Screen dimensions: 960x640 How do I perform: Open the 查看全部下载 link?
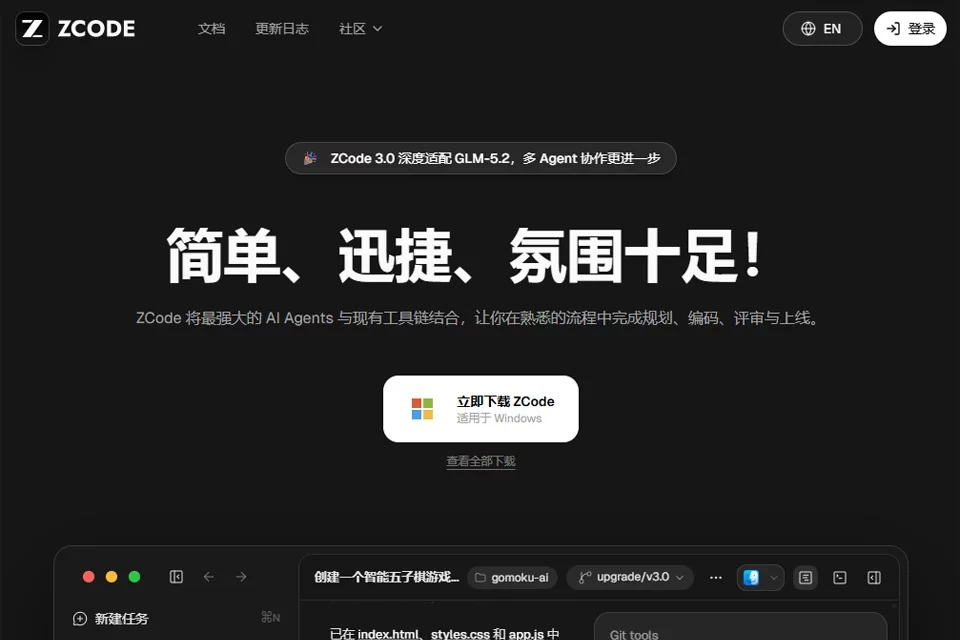(481, 461)
